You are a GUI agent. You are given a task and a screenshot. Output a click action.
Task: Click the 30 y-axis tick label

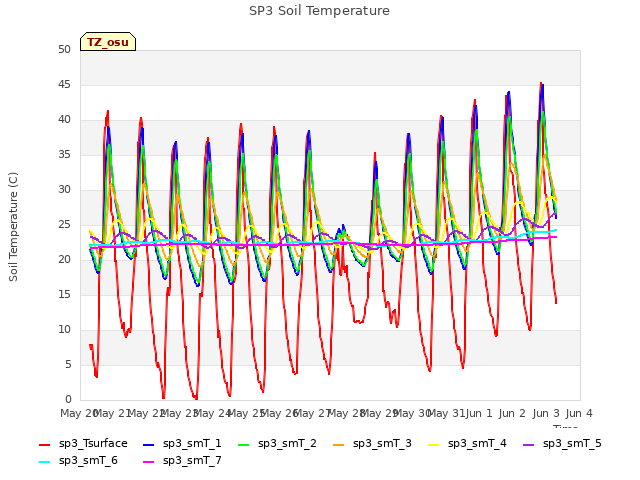[x=64, y=189]
